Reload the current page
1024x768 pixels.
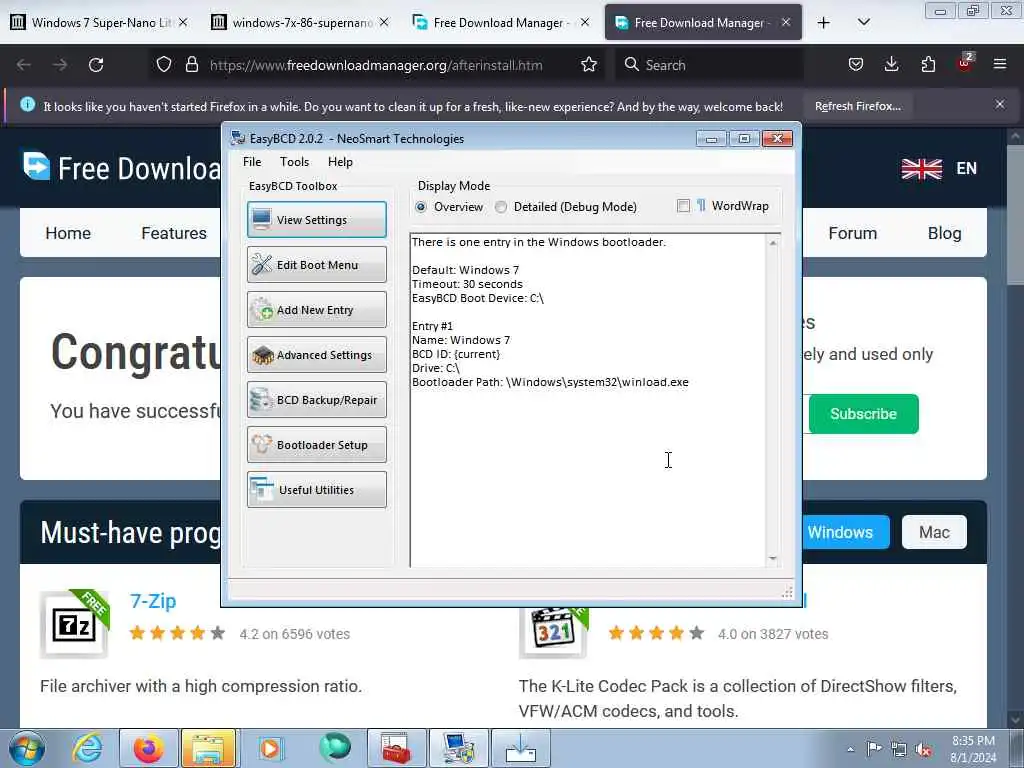point(96,65)
